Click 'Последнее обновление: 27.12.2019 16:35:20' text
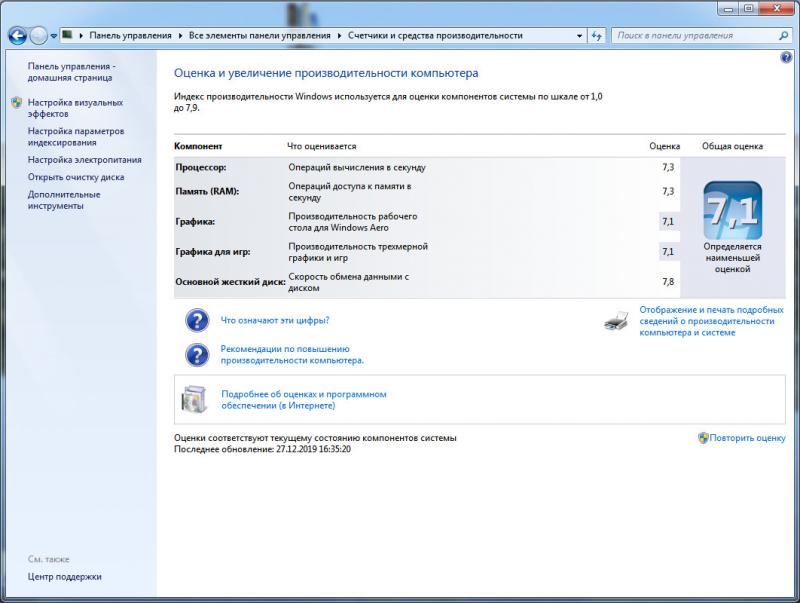The height and width of the screenshot is (603, 800). click(x=262, y=449)
